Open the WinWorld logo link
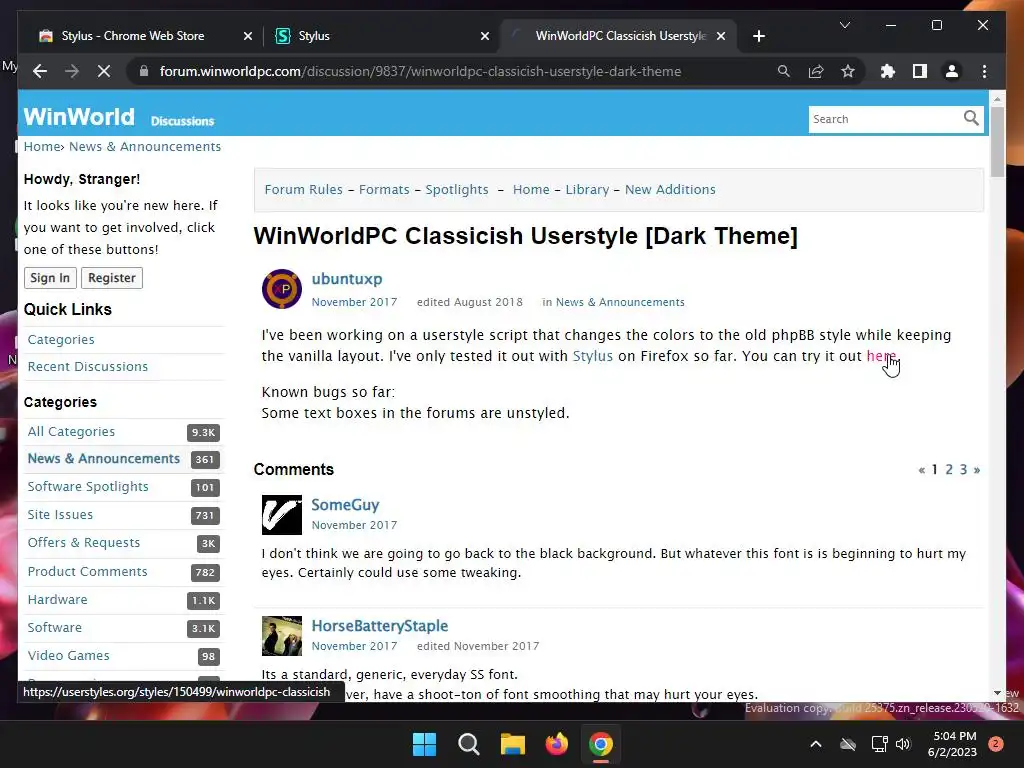Image resolution: width=1024 pixels, height=768 pixels. [x=79, y=117]
